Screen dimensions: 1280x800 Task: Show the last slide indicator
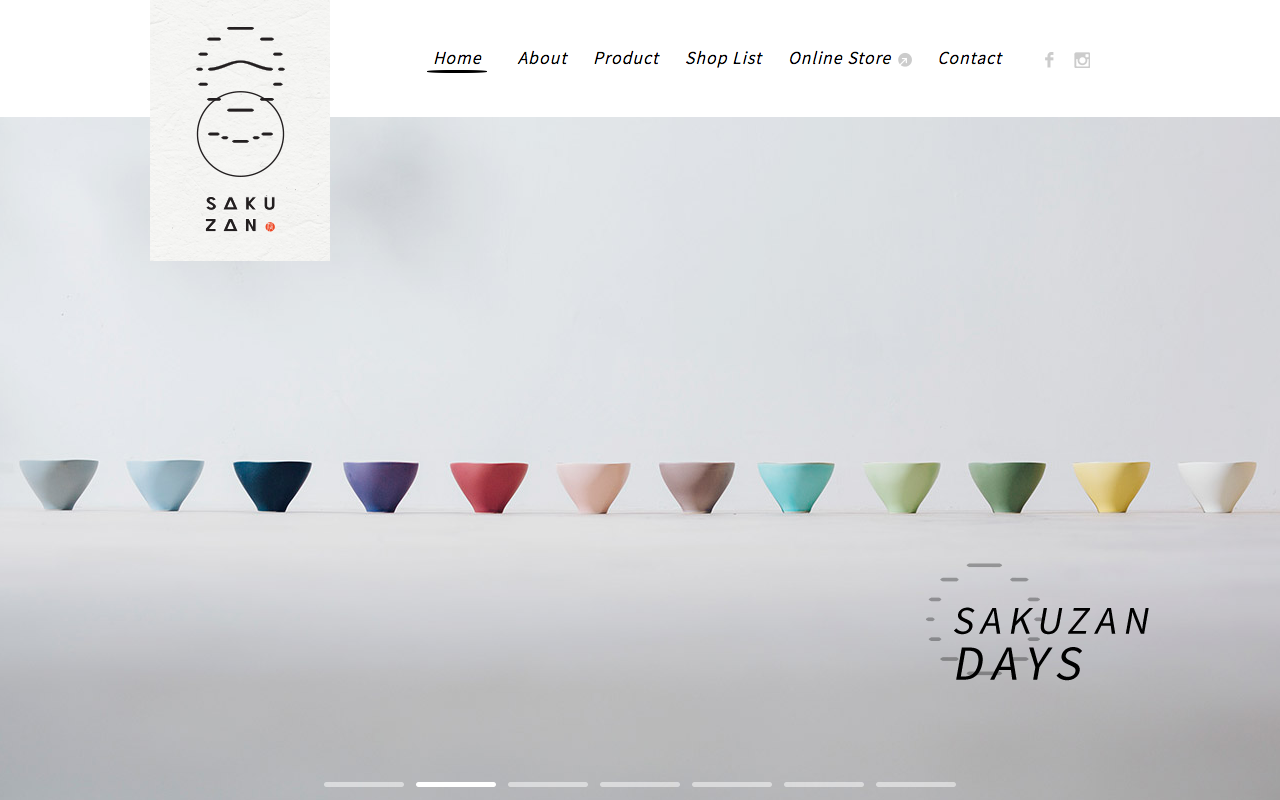click(916, 784)
